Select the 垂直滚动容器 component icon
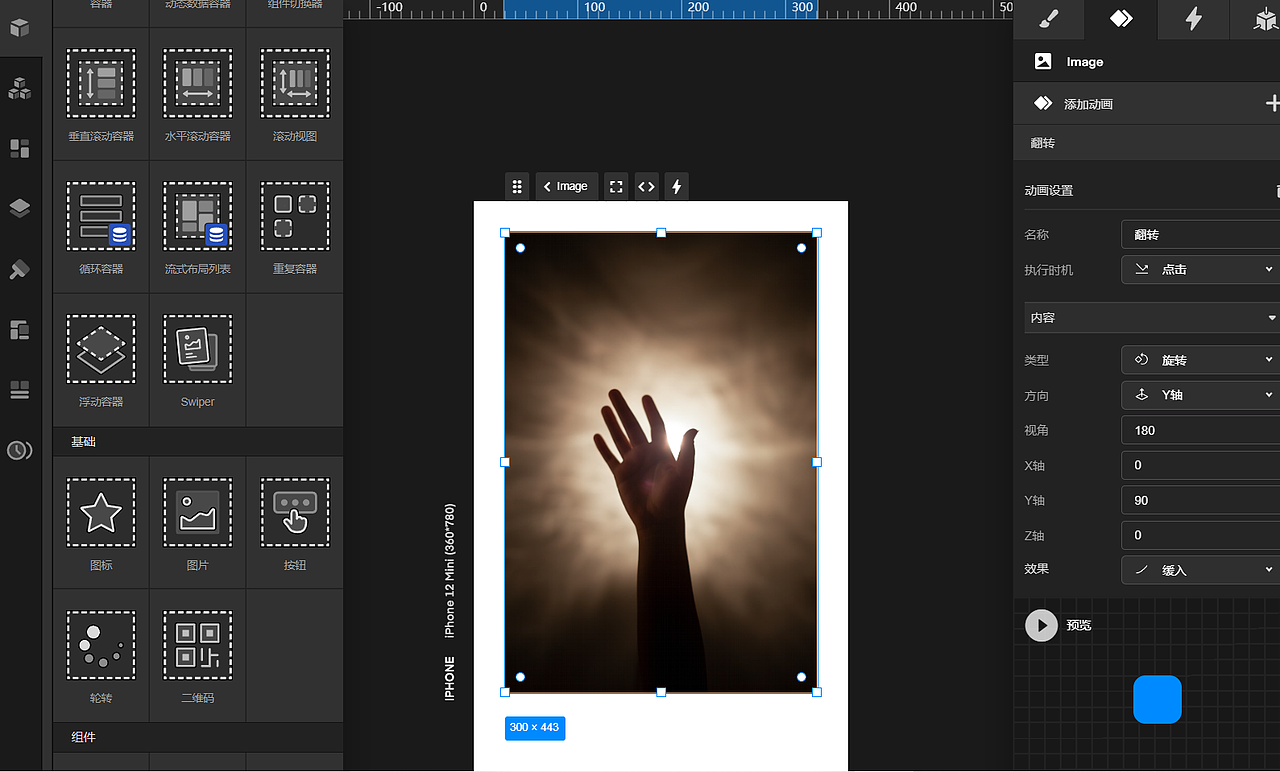Image resolution: width=1280 pixels, height=772 pixels. coord(101,84)
